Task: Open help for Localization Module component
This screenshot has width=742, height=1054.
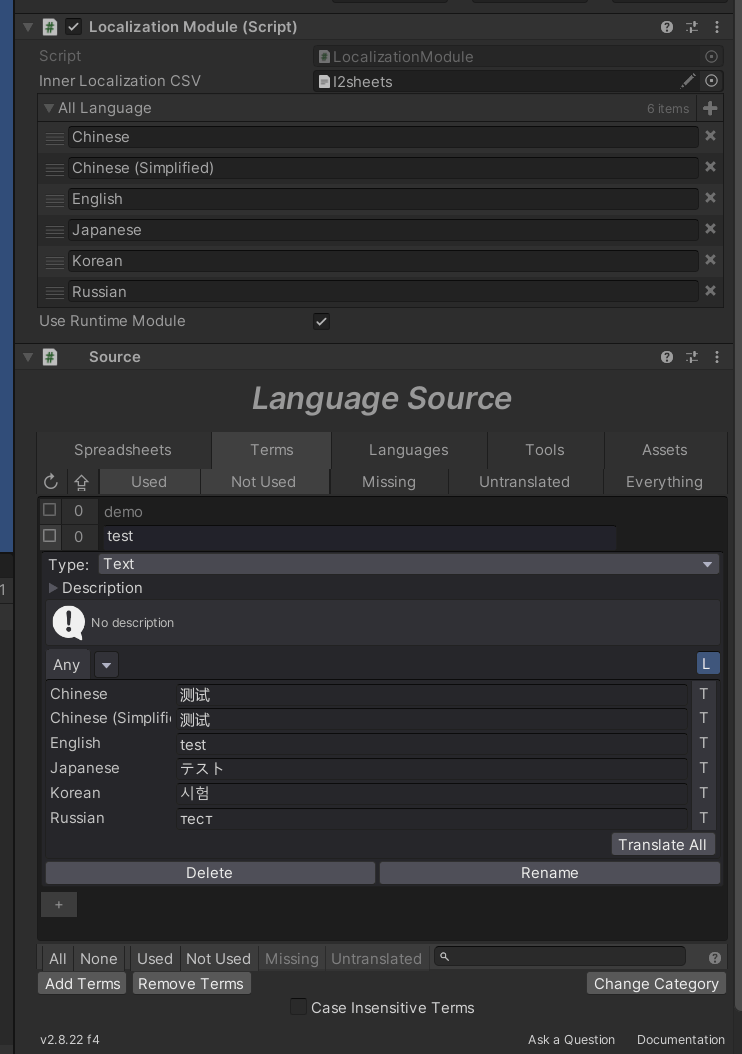Action: pos(667,27)
